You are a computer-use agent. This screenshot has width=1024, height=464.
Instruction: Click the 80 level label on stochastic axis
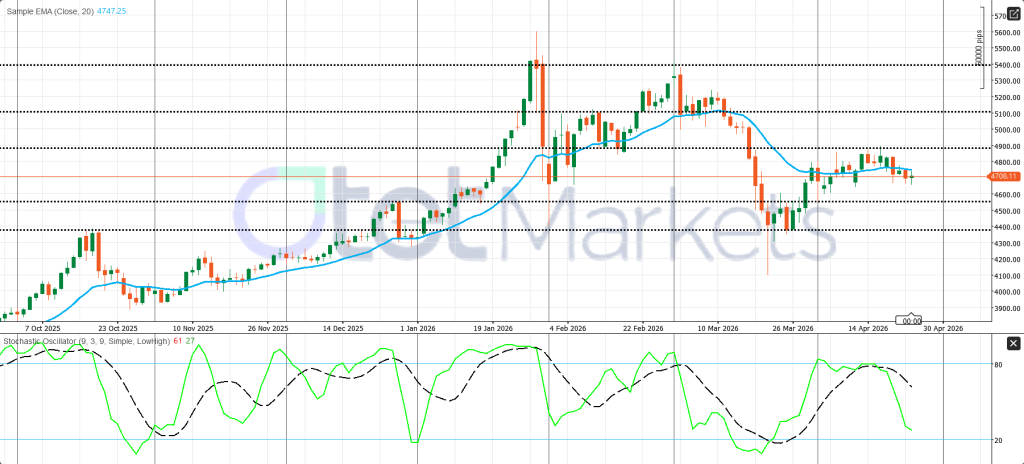point(999,365)
